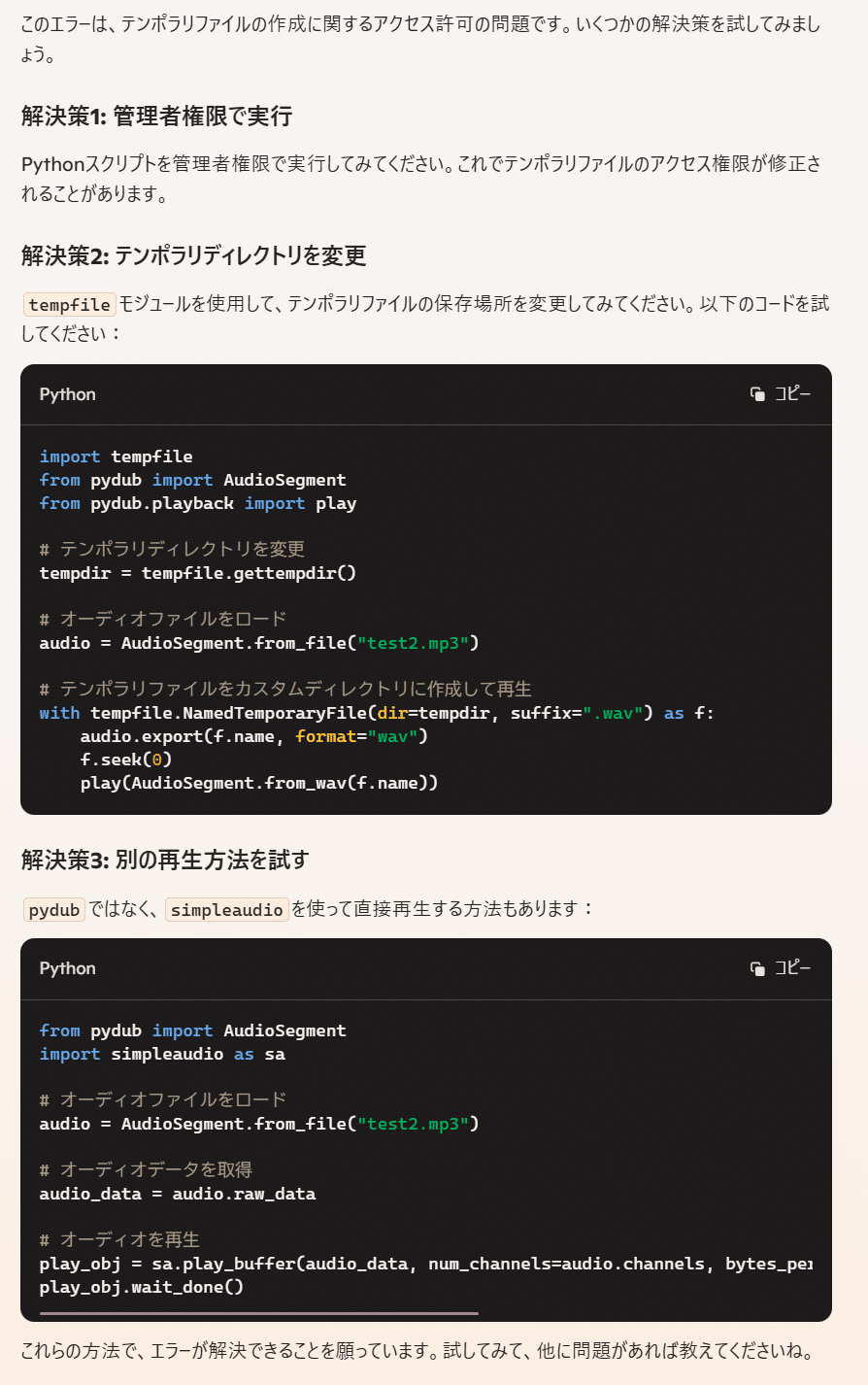Screen dimensions: 868x1385
Task: Click the 'import simpleaudio as sa' line
Action: [x=162, y=1054]
